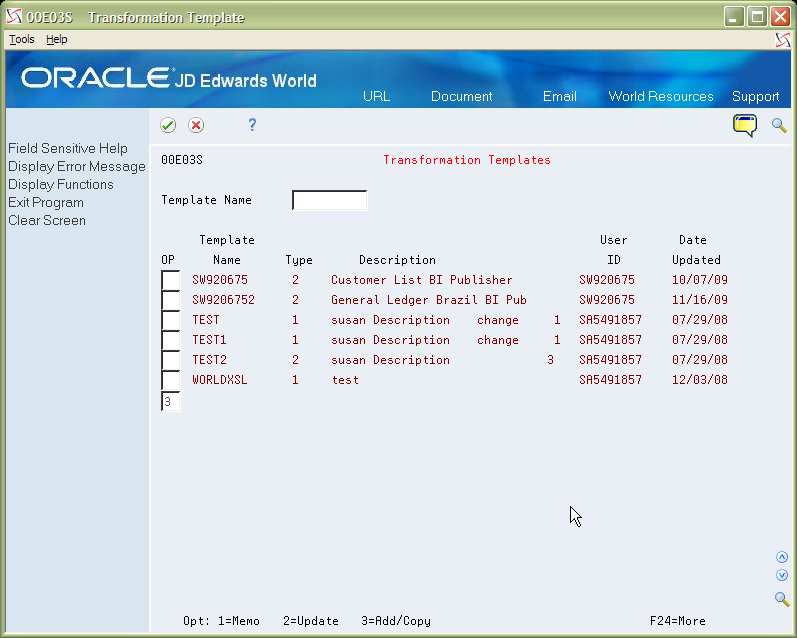Click the OP field for TEST2 row

tap(171, 360)
